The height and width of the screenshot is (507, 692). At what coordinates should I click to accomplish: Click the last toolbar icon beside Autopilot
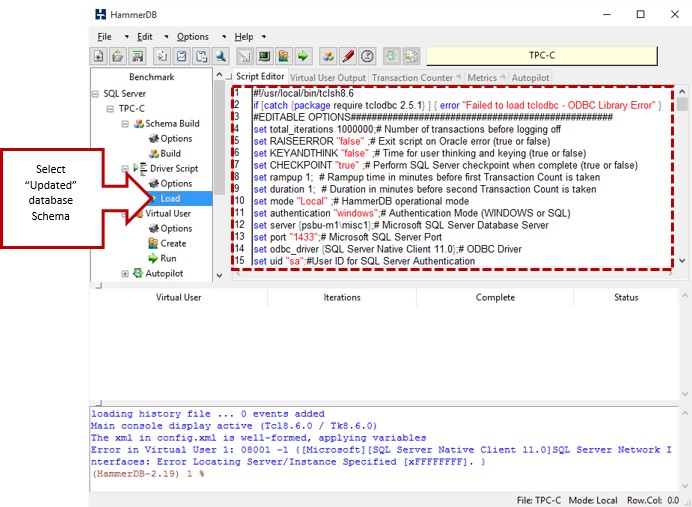click(x=411, y=56)
